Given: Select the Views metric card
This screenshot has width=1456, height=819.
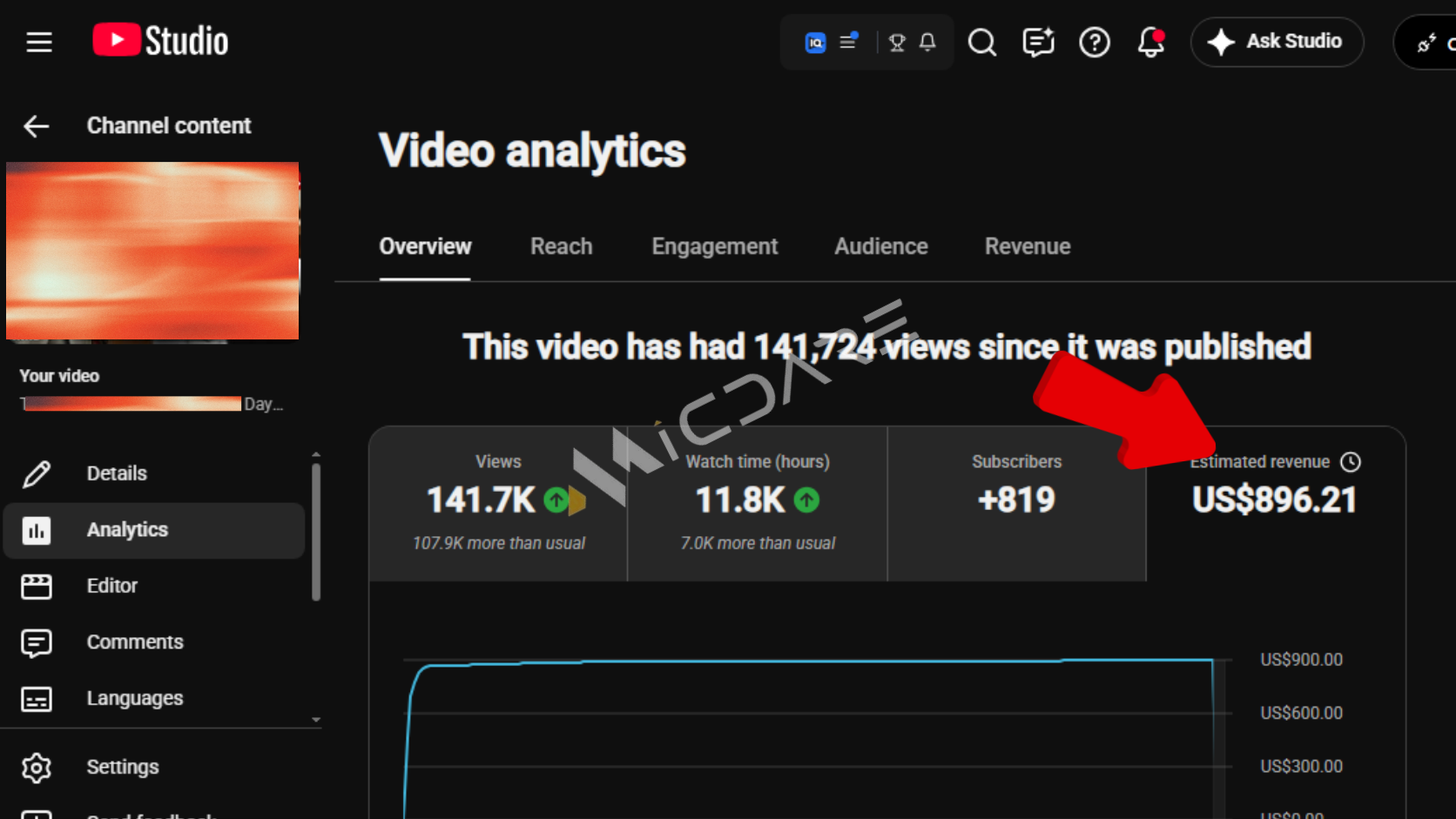Looking at the screenshot, I should [x=498, y=504].
